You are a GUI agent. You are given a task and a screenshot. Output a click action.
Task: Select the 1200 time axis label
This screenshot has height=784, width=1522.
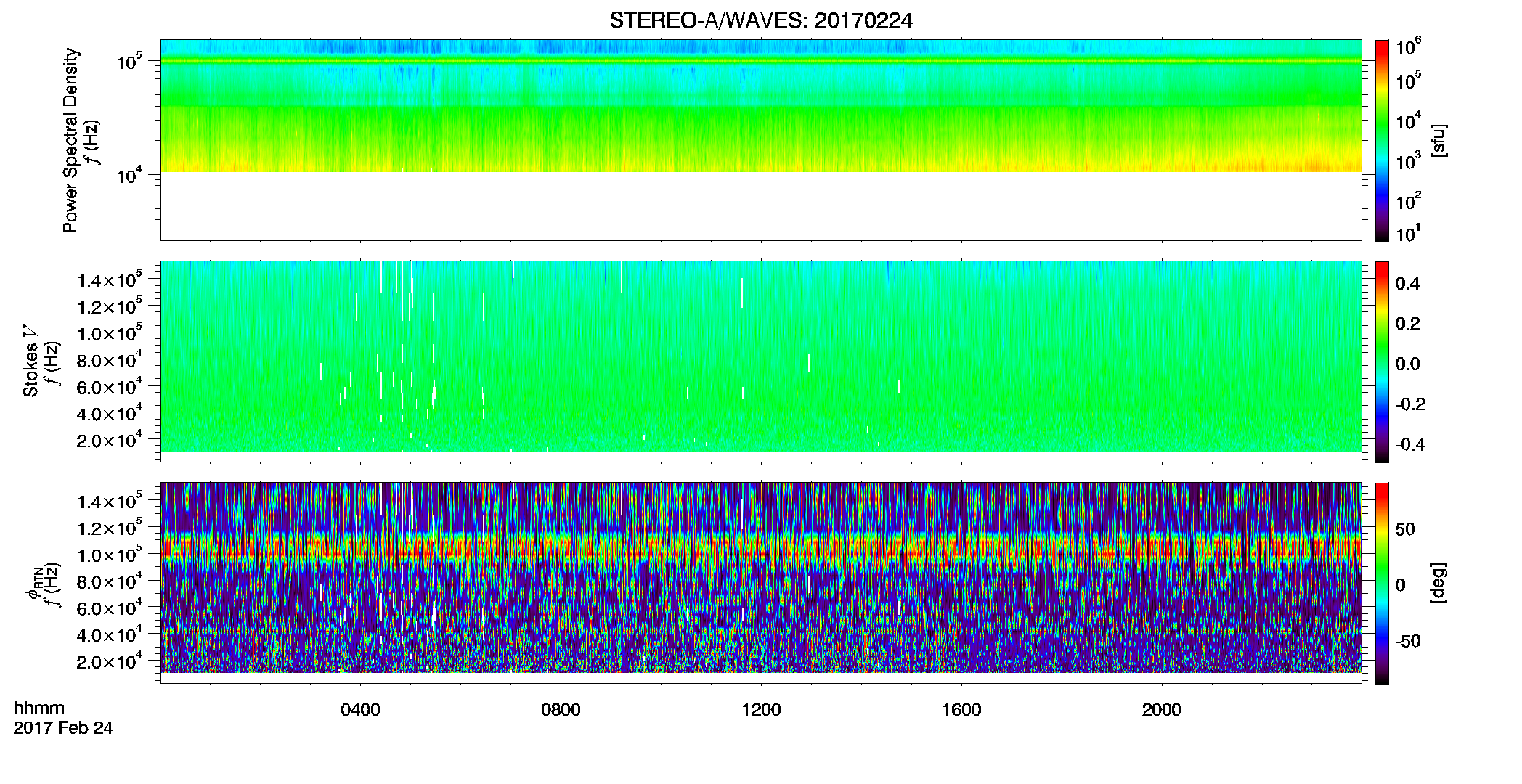(761, 710)
